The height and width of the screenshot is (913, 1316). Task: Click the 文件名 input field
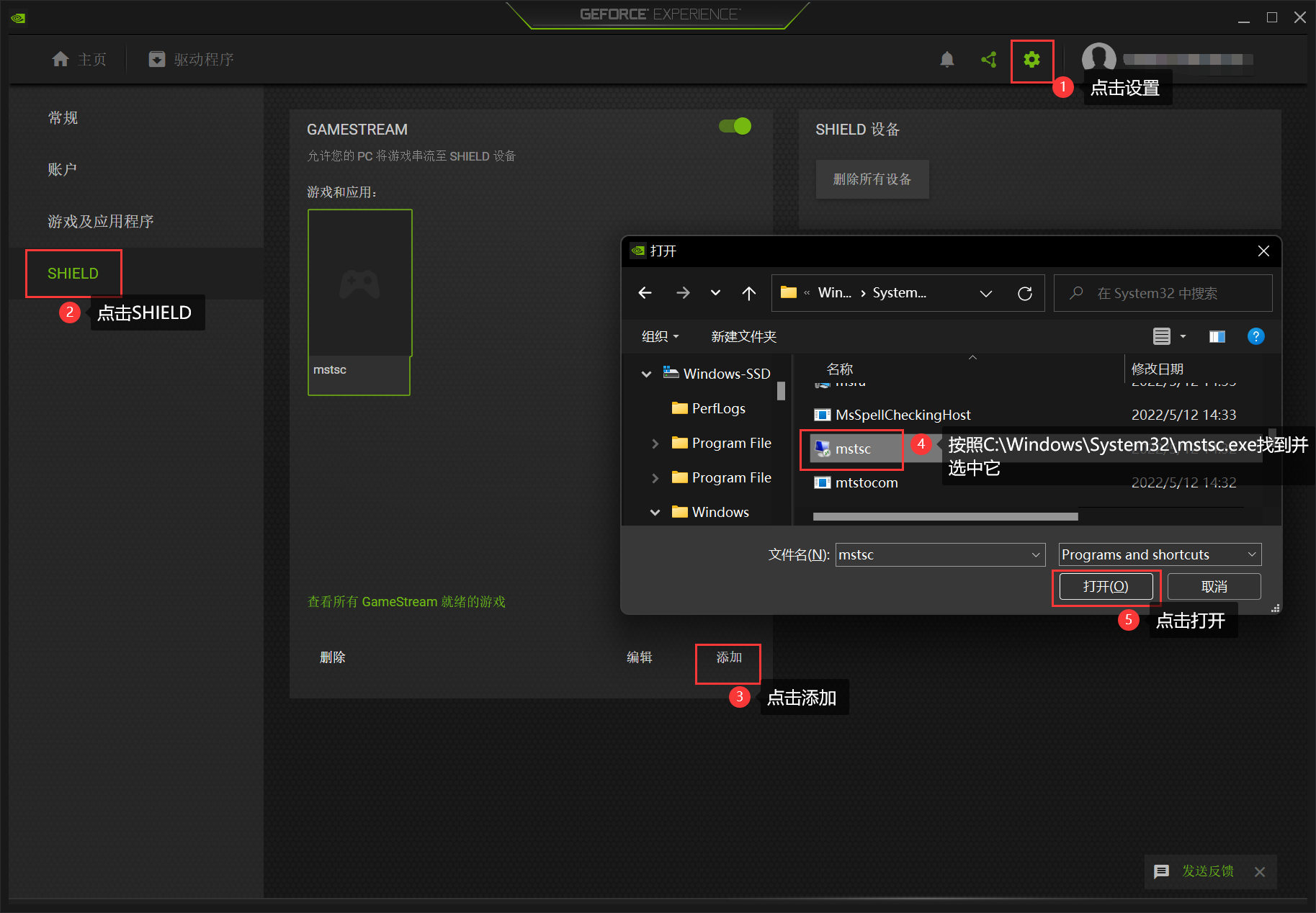[x=940, y=554]
